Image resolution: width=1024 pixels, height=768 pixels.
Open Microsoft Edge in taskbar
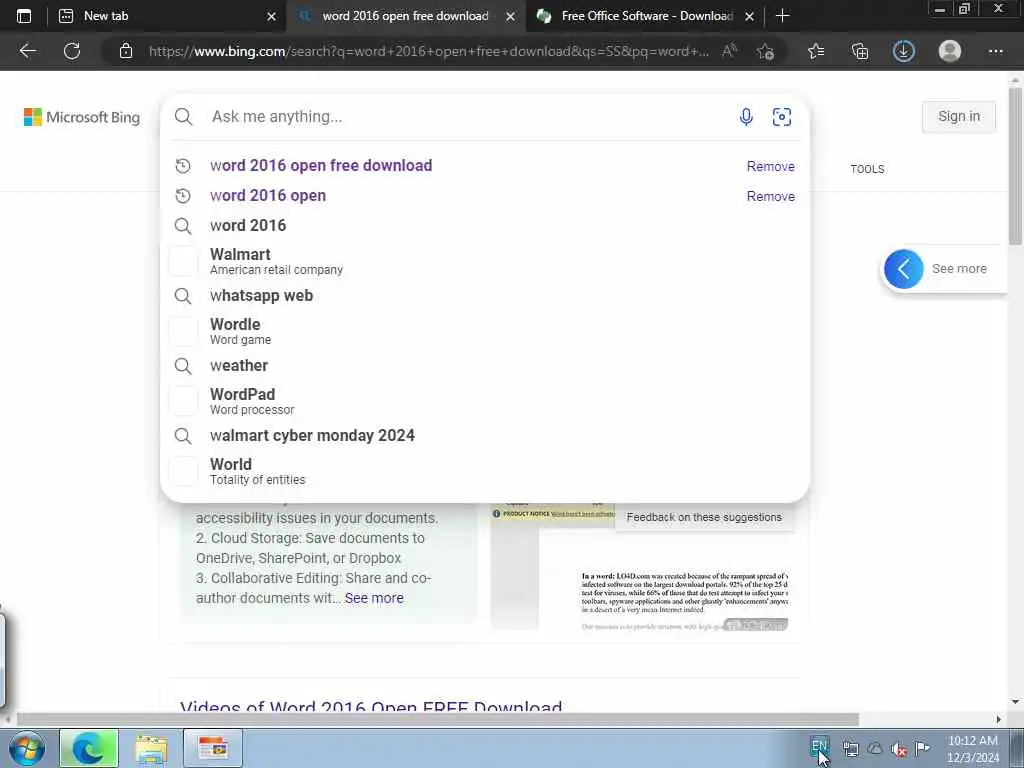[x=89, y=748]
